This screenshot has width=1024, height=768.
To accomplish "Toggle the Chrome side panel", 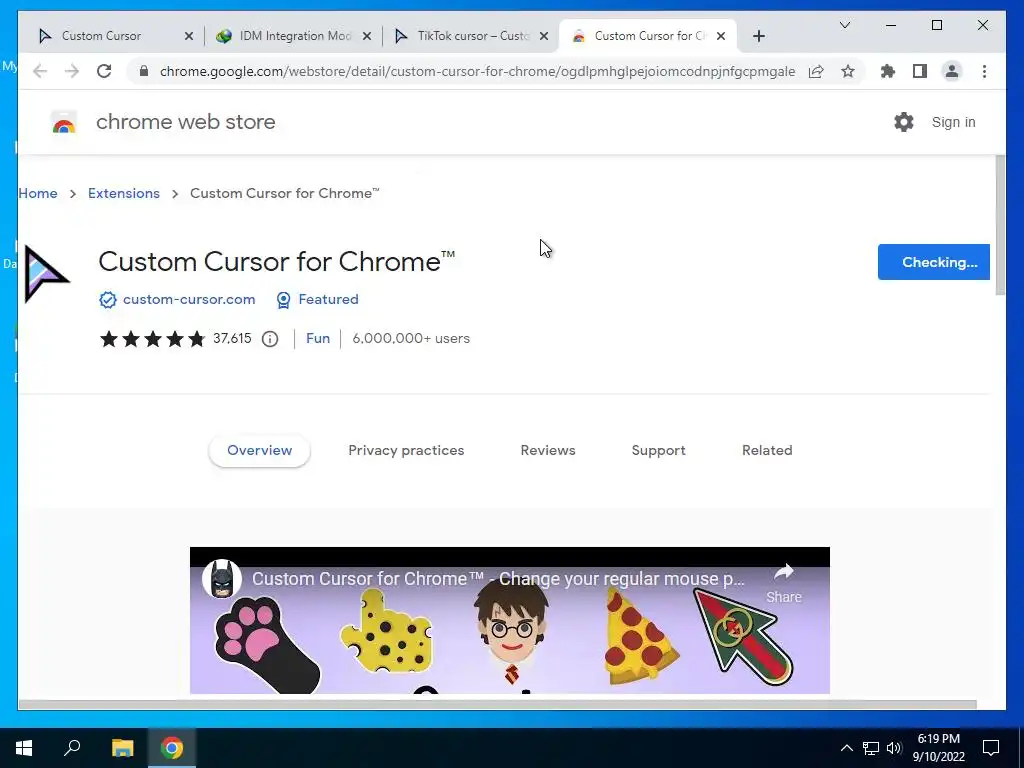I will pos(920,71).
